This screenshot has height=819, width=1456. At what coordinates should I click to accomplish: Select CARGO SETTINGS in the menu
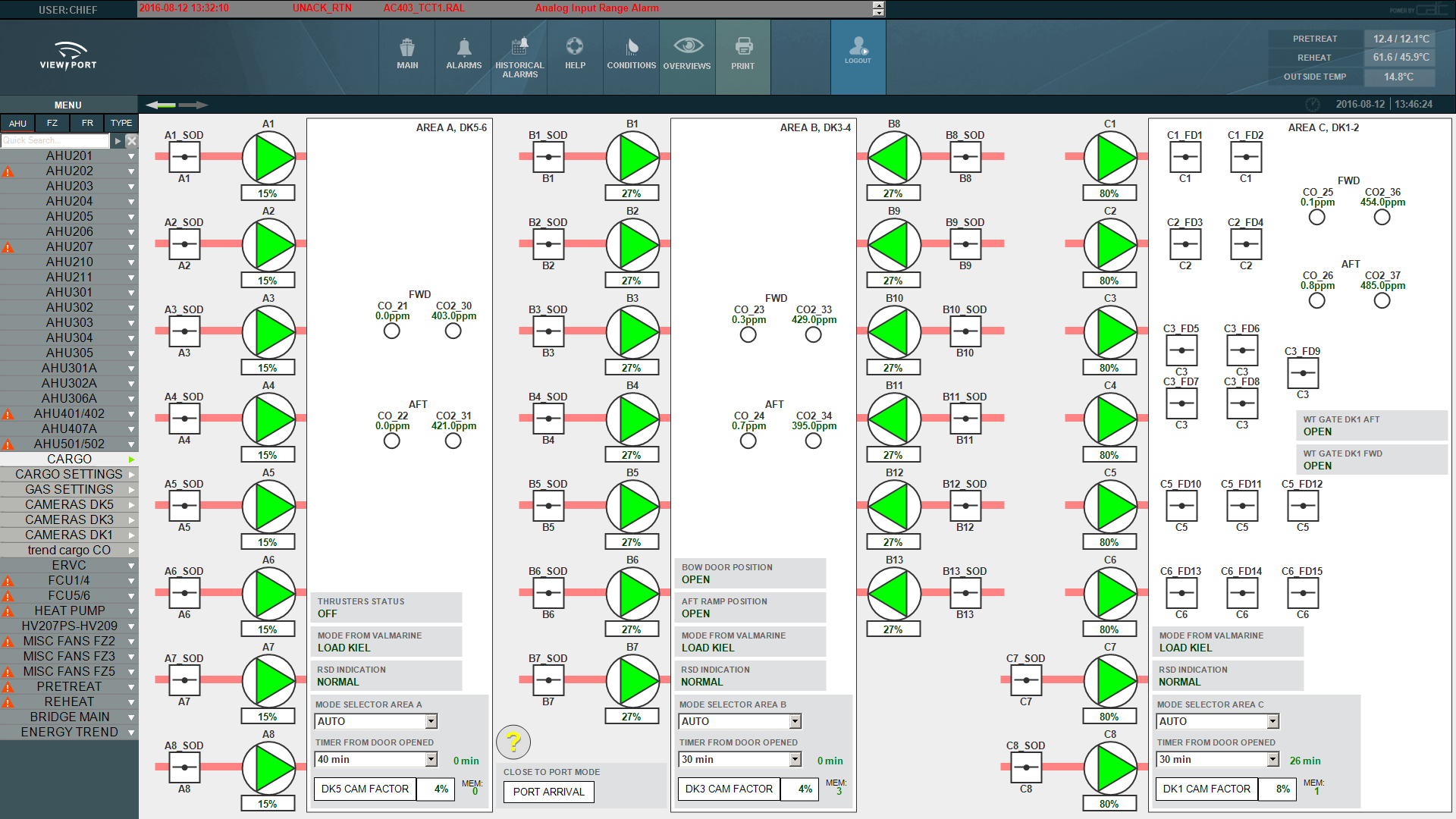point(69,474)
